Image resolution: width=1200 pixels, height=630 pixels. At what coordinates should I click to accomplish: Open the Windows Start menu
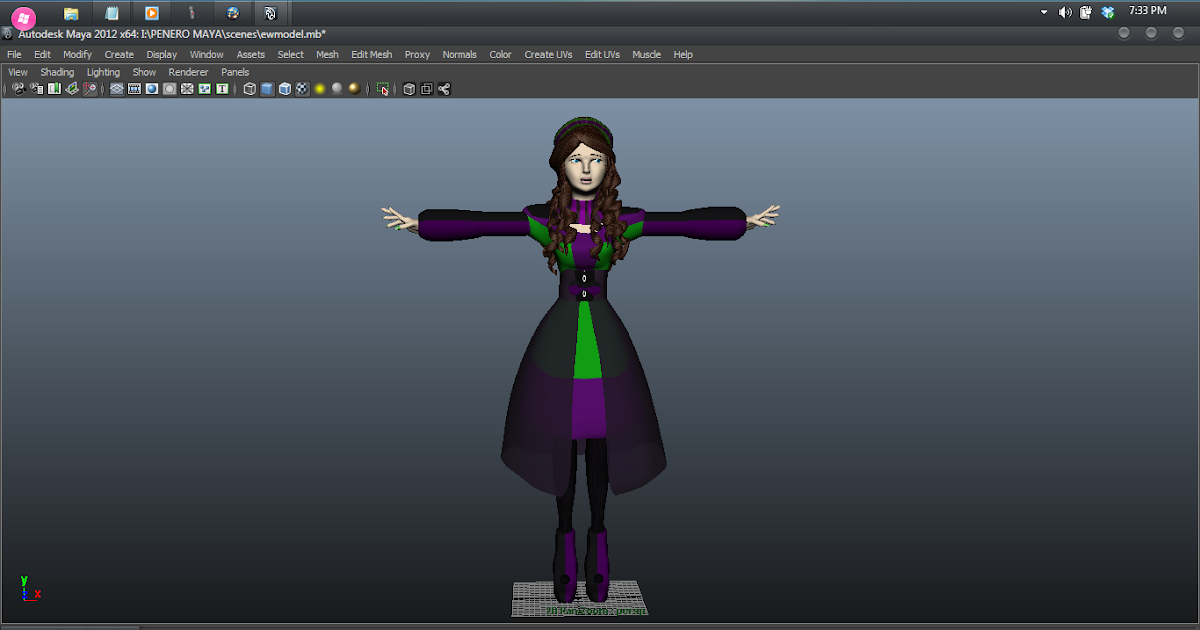pyautogui.click(x=22, y=13)
